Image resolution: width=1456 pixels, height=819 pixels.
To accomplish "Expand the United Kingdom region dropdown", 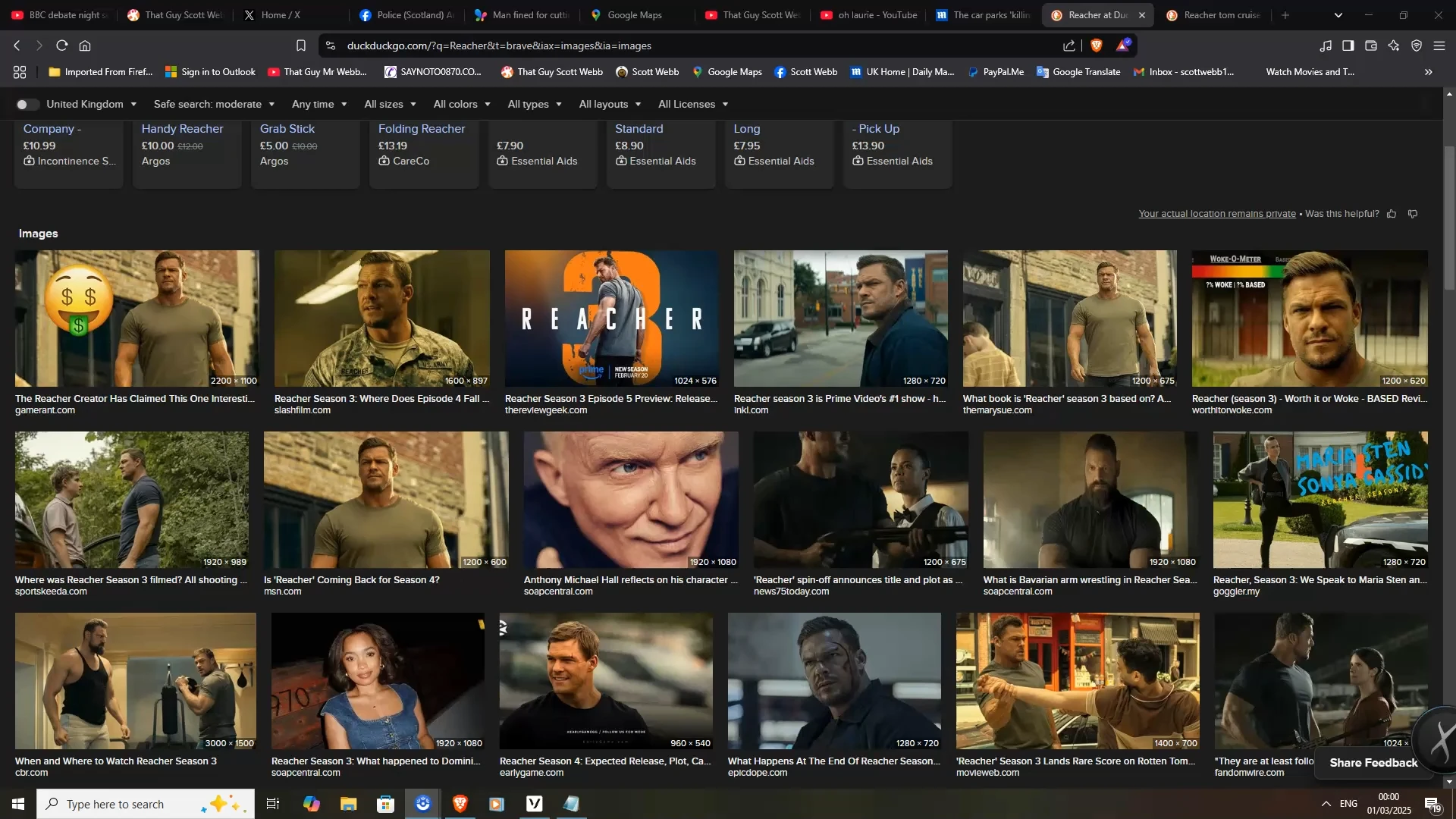I will point(91,105).
